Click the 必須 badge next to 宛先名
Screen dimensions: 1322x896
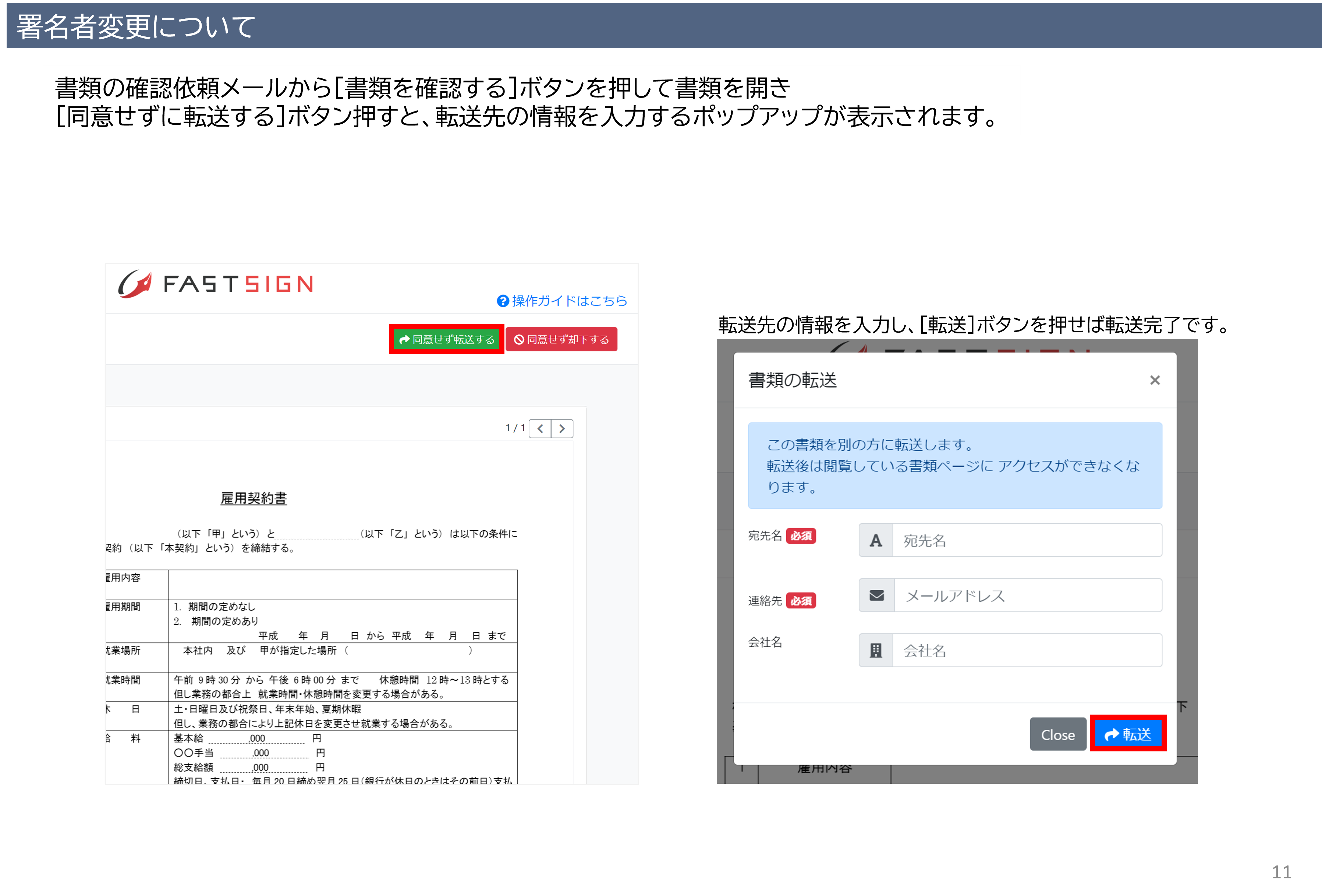point(801,536)
